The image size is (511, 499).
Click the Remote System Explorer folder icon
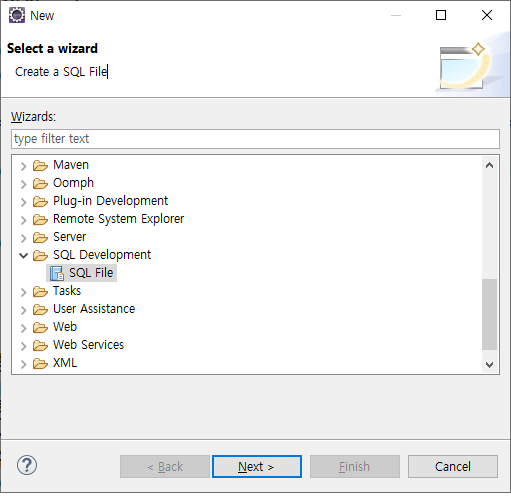point(40,219)
